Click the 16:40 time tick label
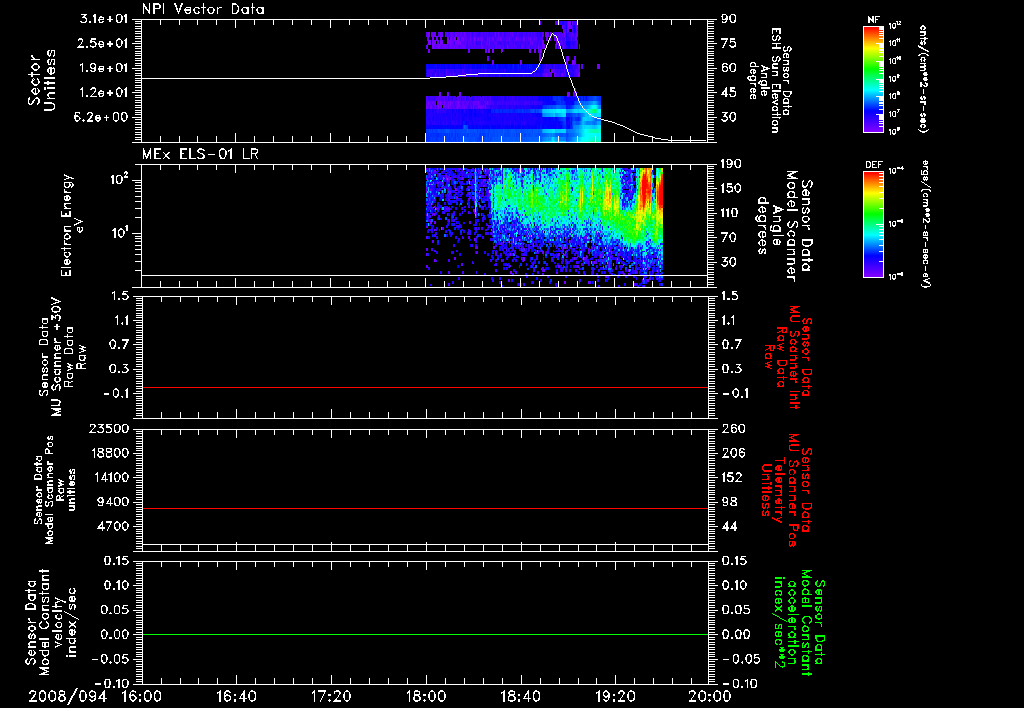This screenshot has height=708, width=1024. (236, 696)
